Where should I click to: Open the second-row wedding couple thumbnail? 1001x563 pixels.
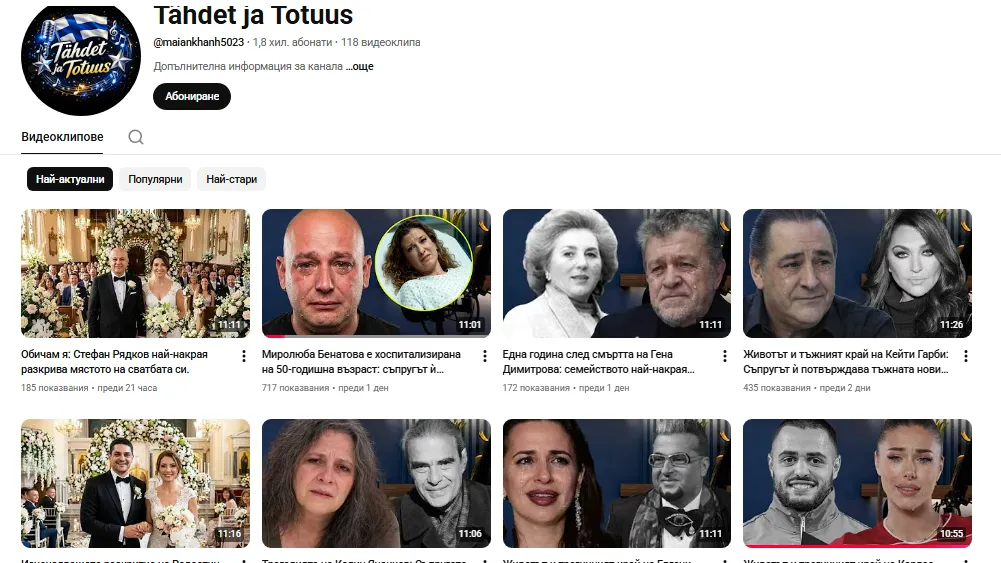(135, 483)
